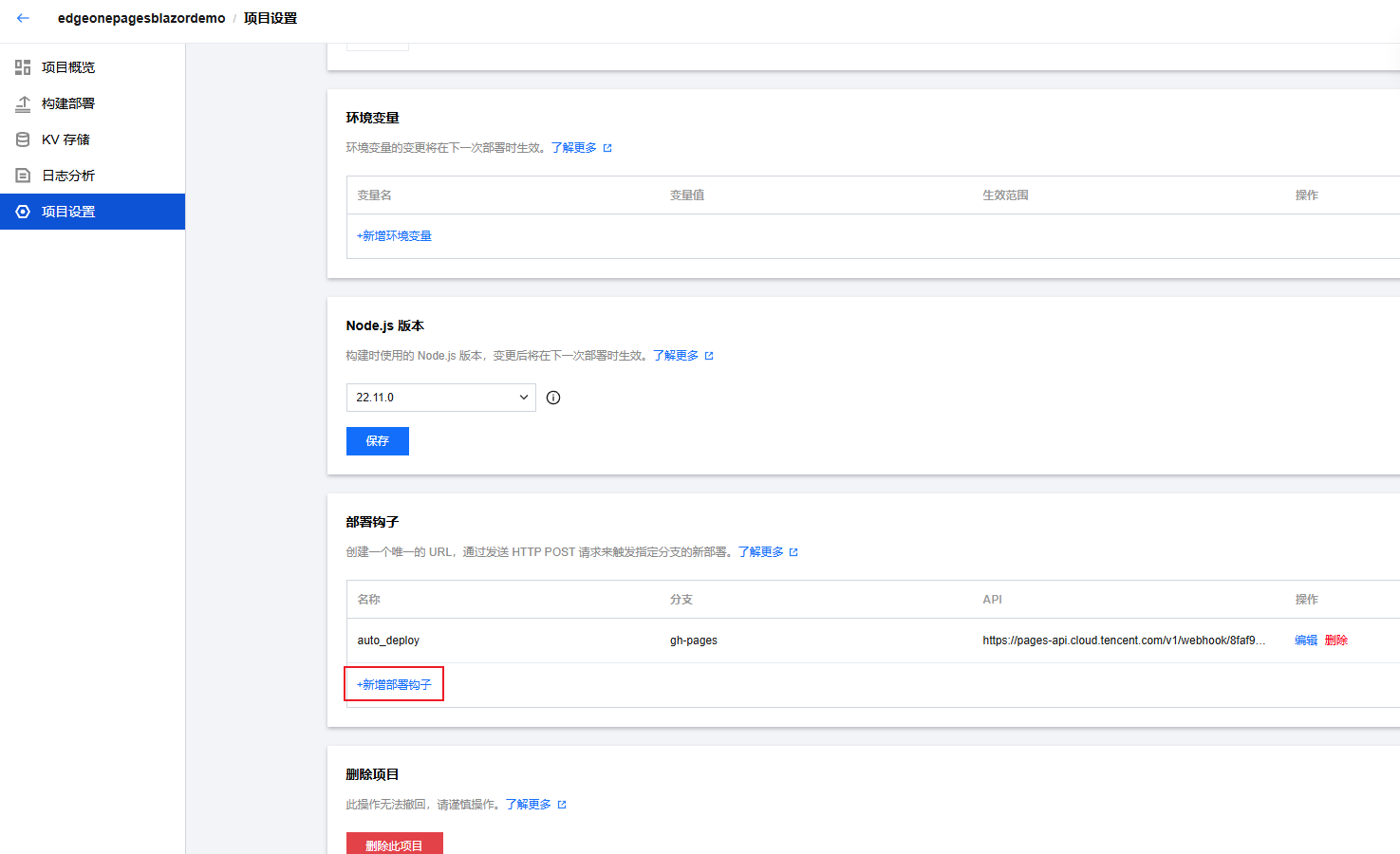Click 分支 column header
Image resolution: width=1400 pixels, height=854 pixels.
(x=681, y=600)
